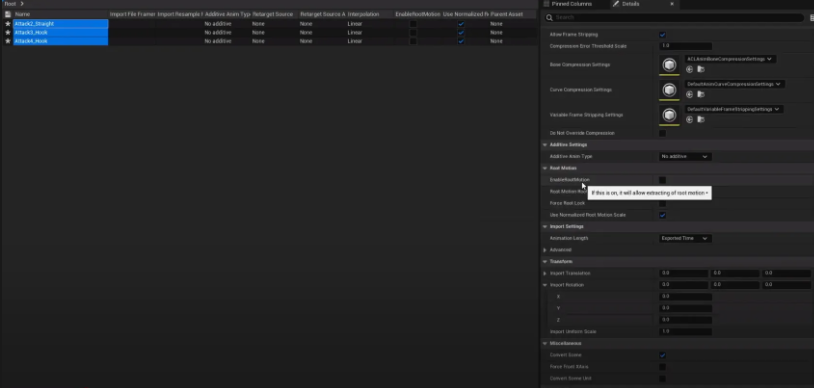Viewport: 814px width, 388px height.
Task: Click the breadcrumb chevron next to Root
Action: coord(22,4)
